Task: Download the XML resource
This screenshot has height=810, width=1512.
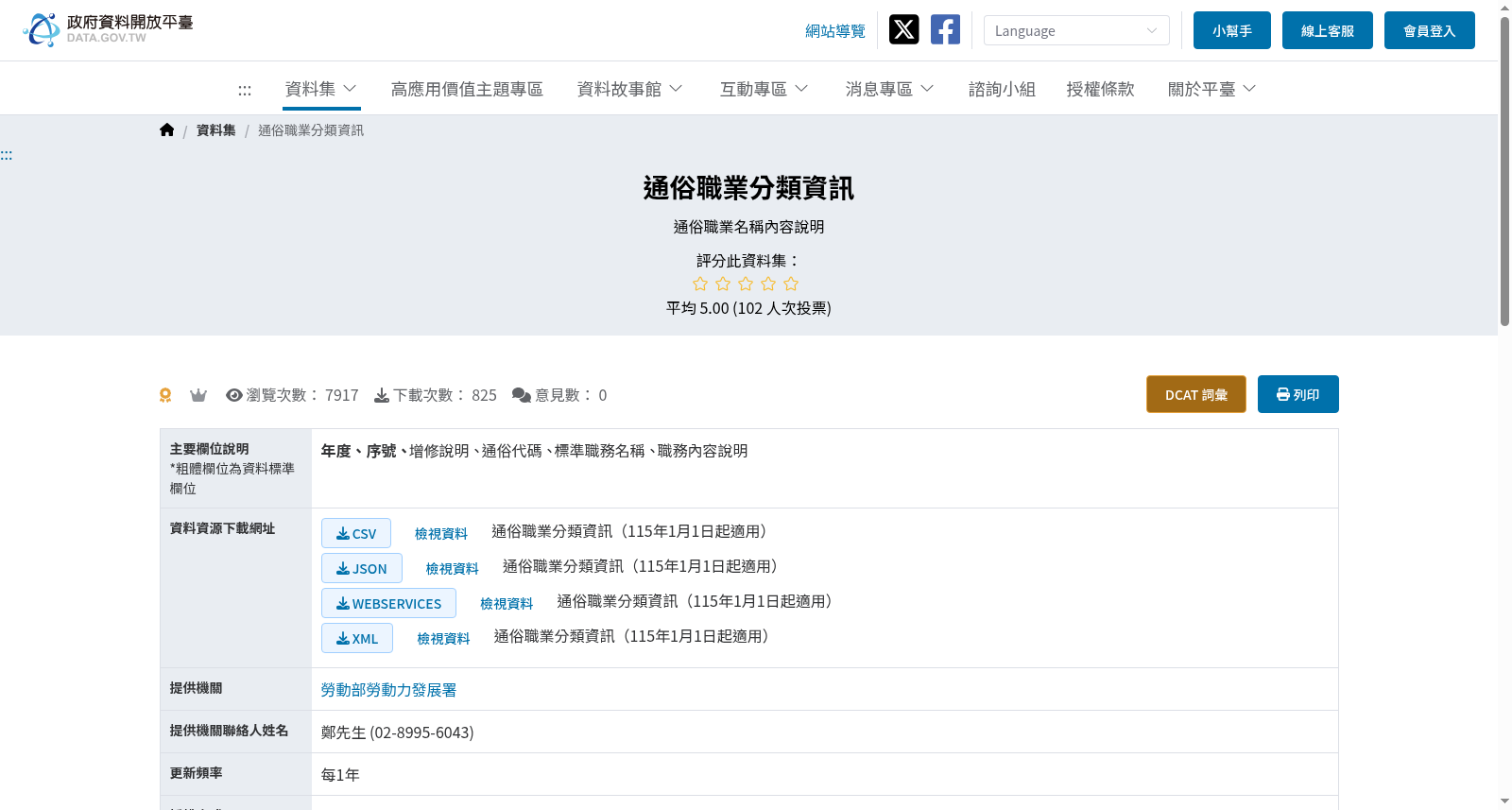Action: 357,638
